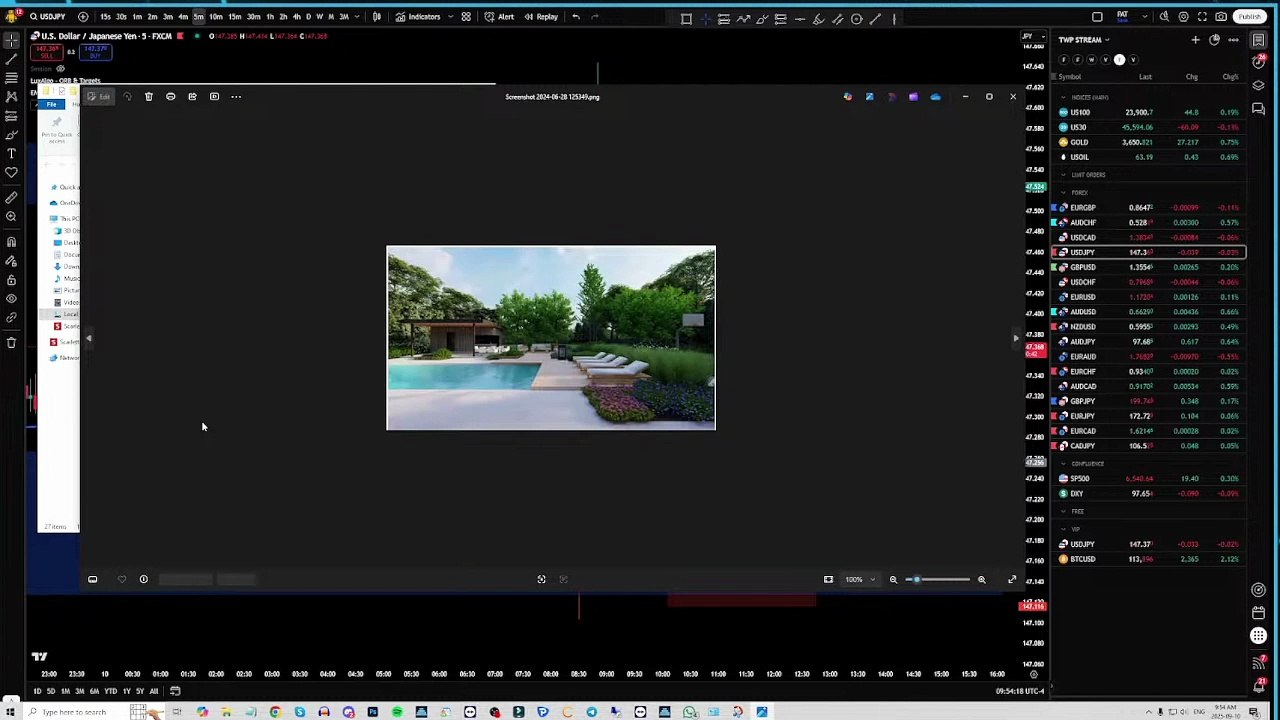This screenshot has height=720, width=1280.
Task: Add symbol to watchlist with plus icon
Action: click(1195, 40)
